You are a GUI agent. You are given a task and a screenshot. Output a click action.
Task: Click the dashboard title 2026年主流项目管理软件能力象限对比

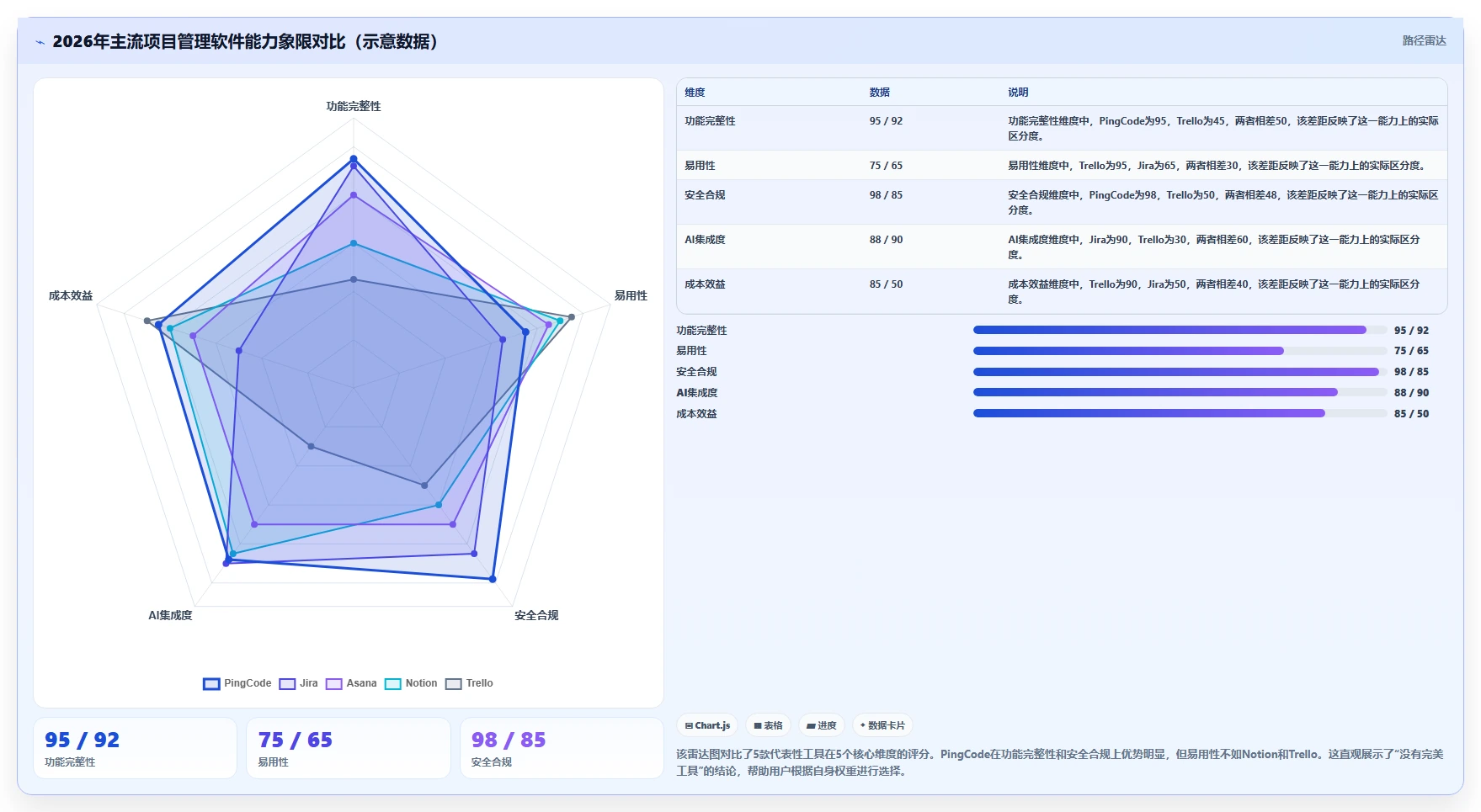point(245,41)
